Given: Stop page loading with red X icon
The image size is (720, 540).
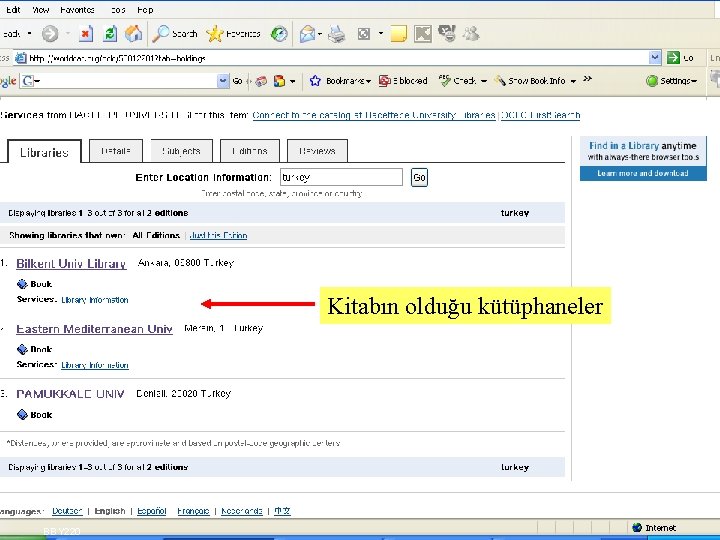Looking at the screenshot, I should (x=85, y=34).
